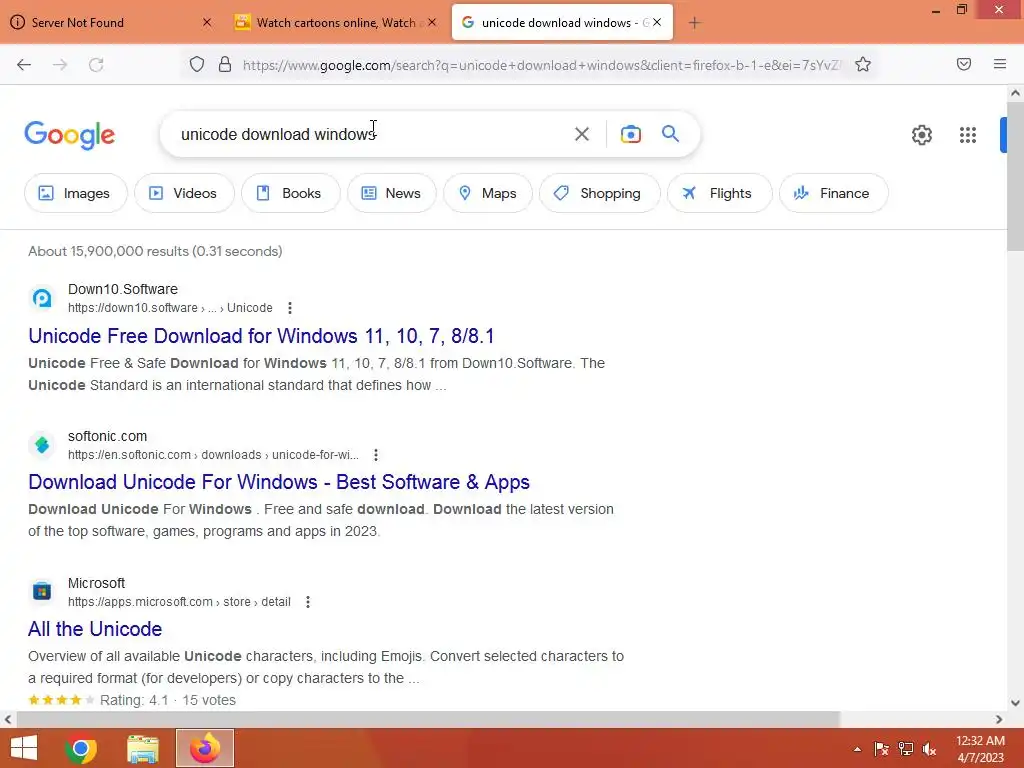This screenshot has width=1024, height=768.
Task: Click the browser forward arrow
Action: coord(60,65)
